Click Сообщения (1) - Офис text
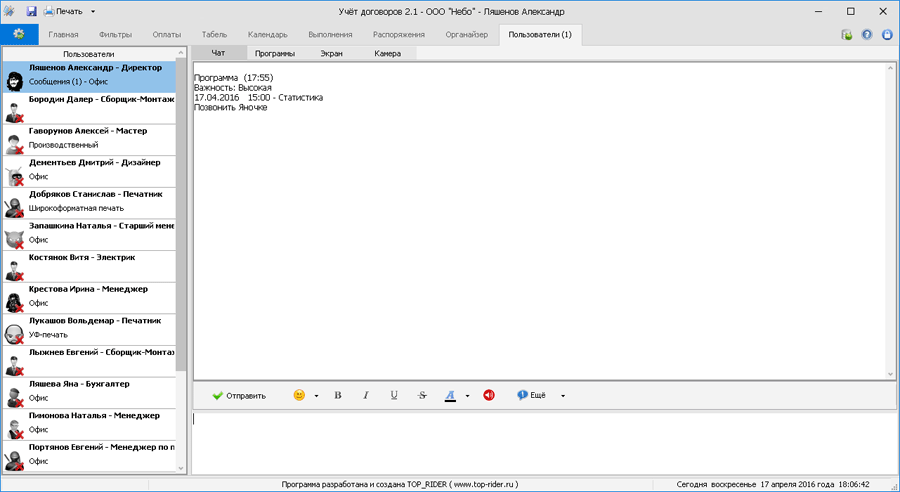 tap(68, 82)
